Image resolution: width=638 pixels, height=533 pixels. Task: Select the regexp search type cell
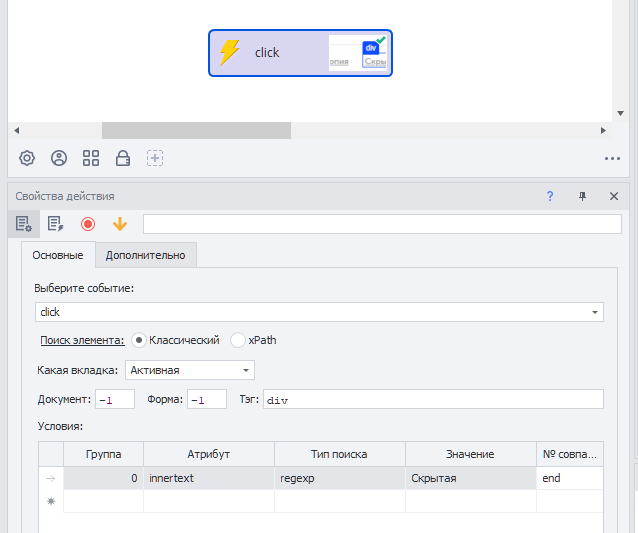339,478
